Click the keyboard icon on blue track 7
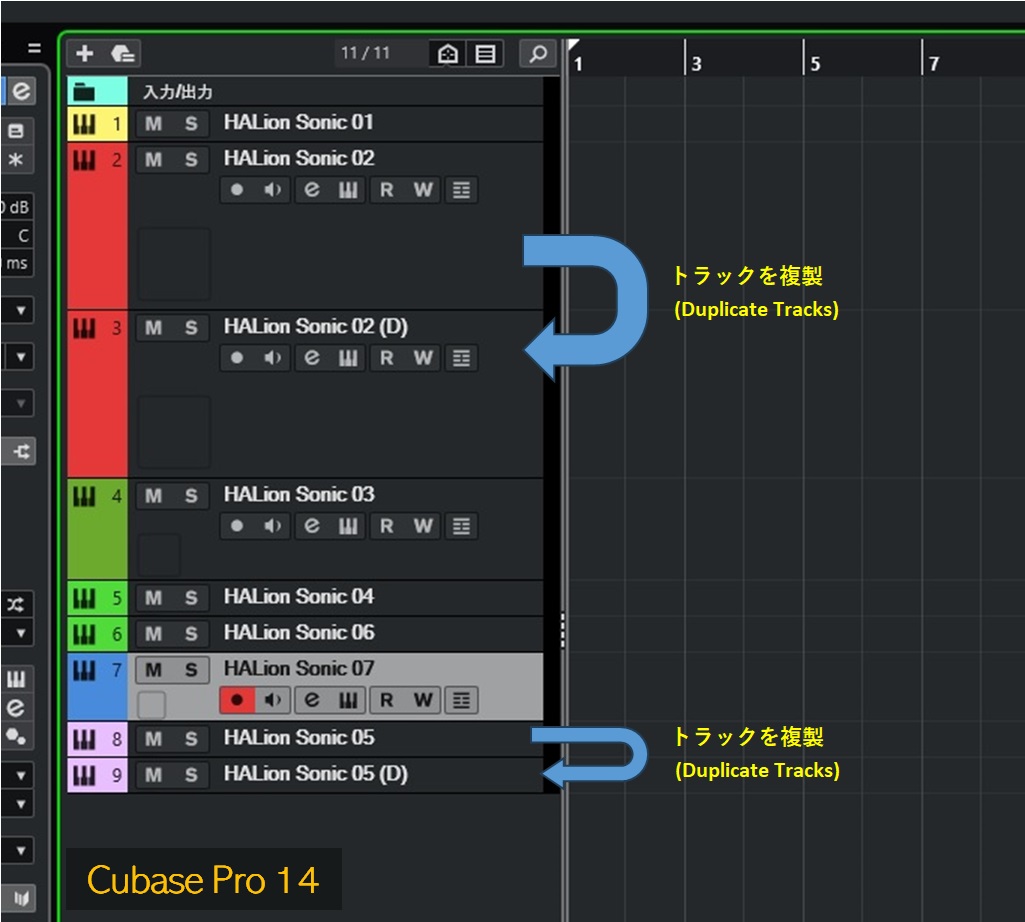 pos(84,670)
